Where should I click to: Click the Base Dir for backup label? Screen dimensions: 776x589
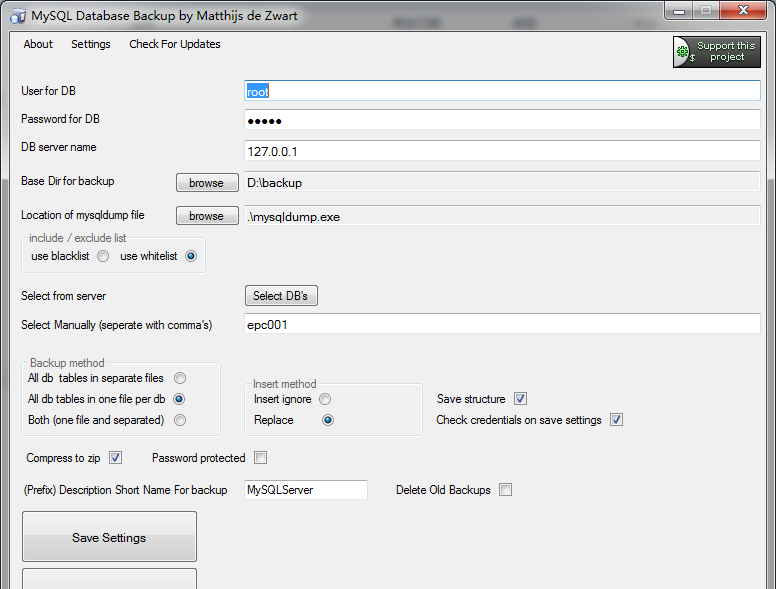[68, 181]
